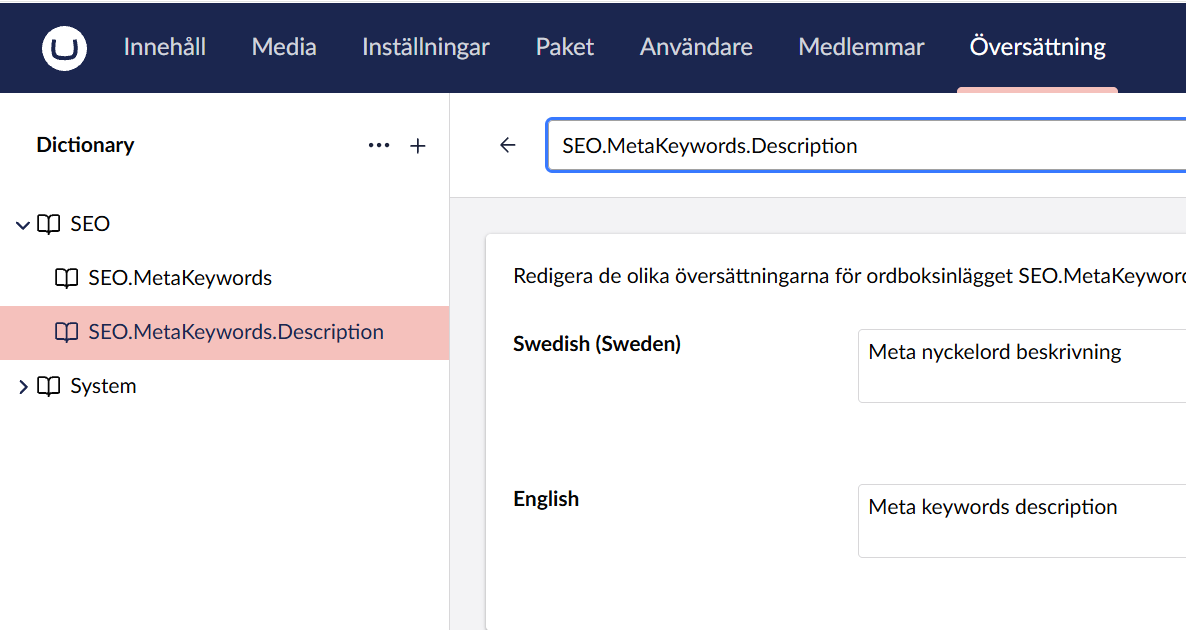Open the Innehåll section

click(x=165, y=47)
